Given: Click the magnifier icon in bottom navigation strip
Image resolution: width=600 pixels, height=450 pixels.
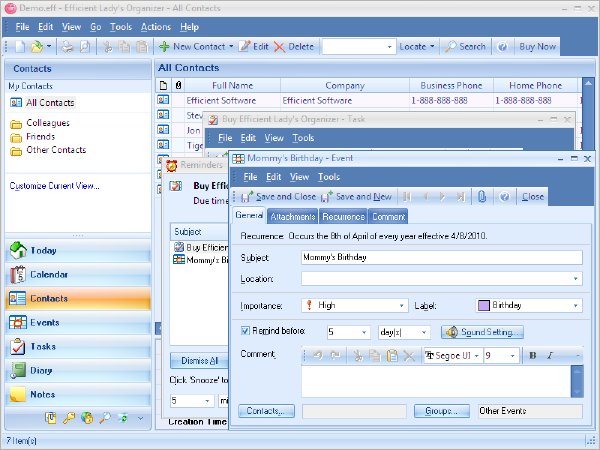Looking at the screenshot, I should pos(105,418).
